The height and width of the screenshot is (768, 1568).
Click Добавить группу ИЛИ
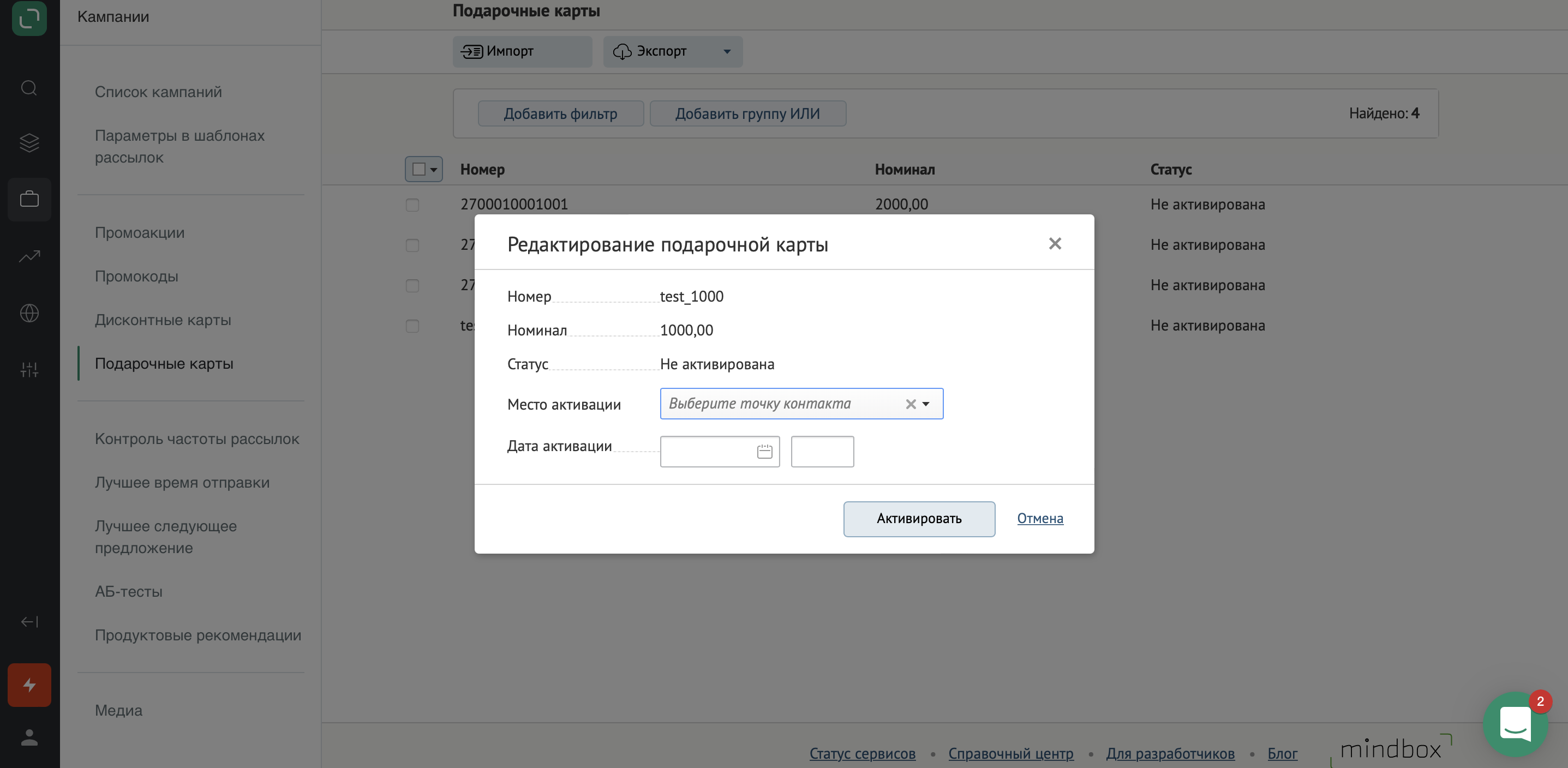[x=747, y=114]
